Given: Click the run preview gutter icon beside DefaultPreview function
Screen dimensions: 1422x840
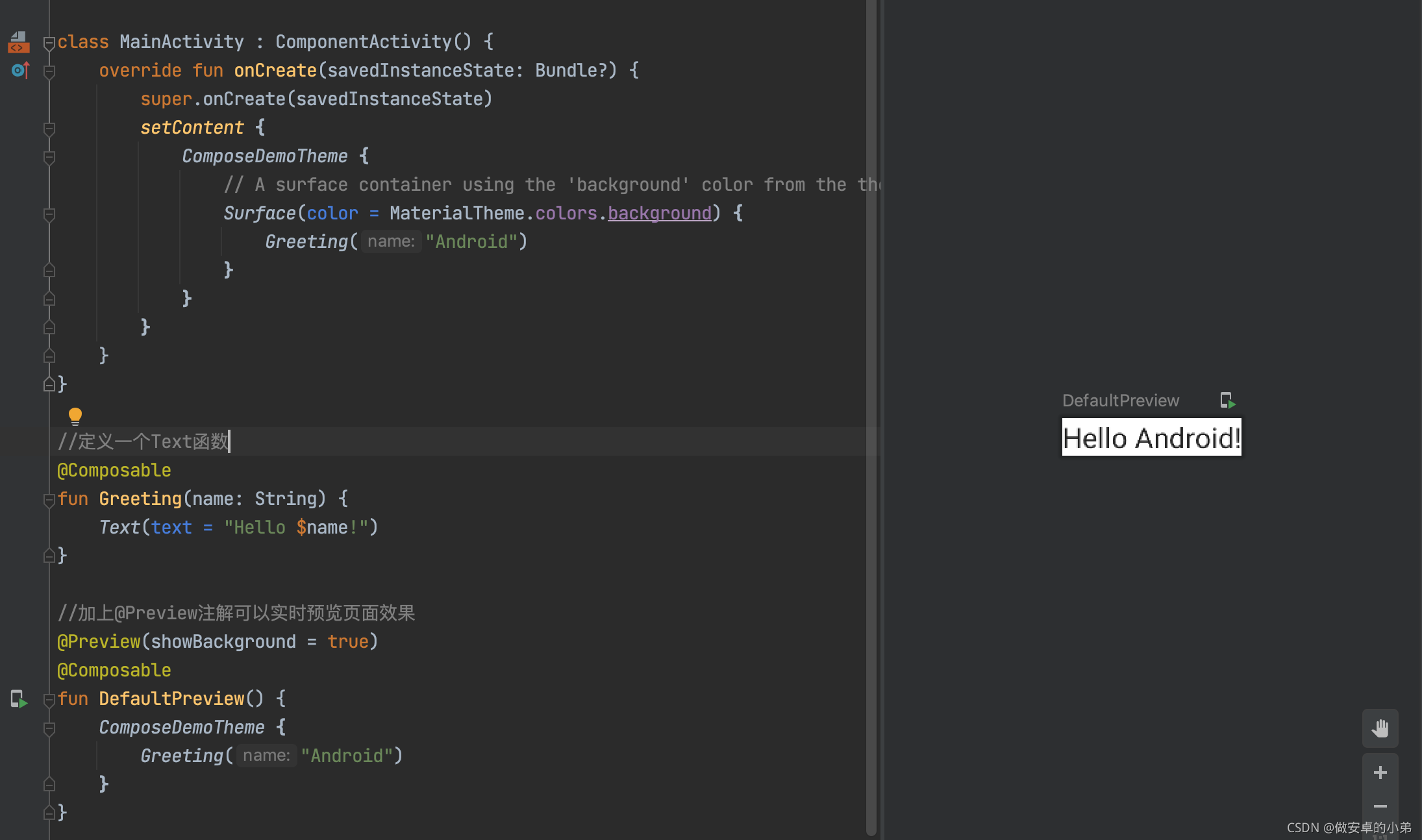Looking at the screenshot, I should [x=19, y=699].
